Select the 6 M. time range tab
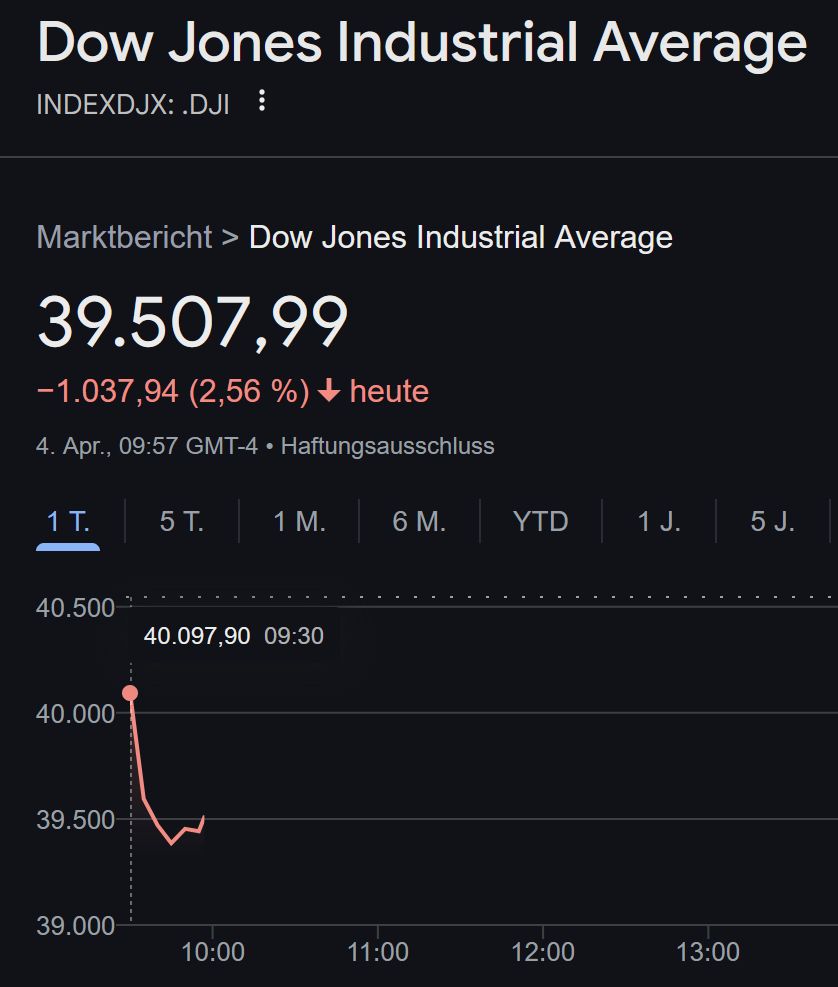838x987 pixels. pos(419,521)
